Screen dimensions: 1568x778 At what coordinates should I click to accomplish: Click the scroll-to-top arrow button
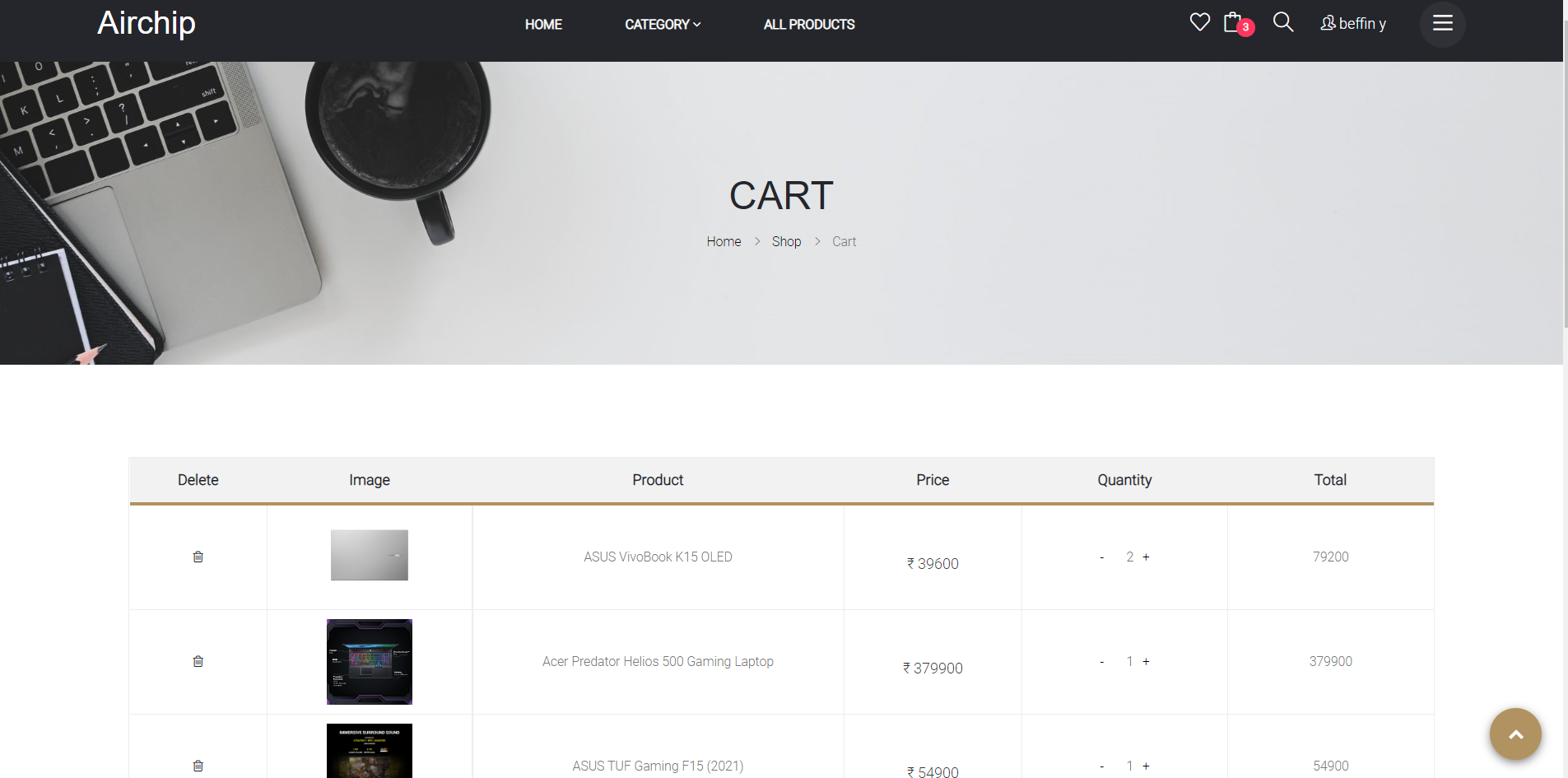tap(1514, 734)
